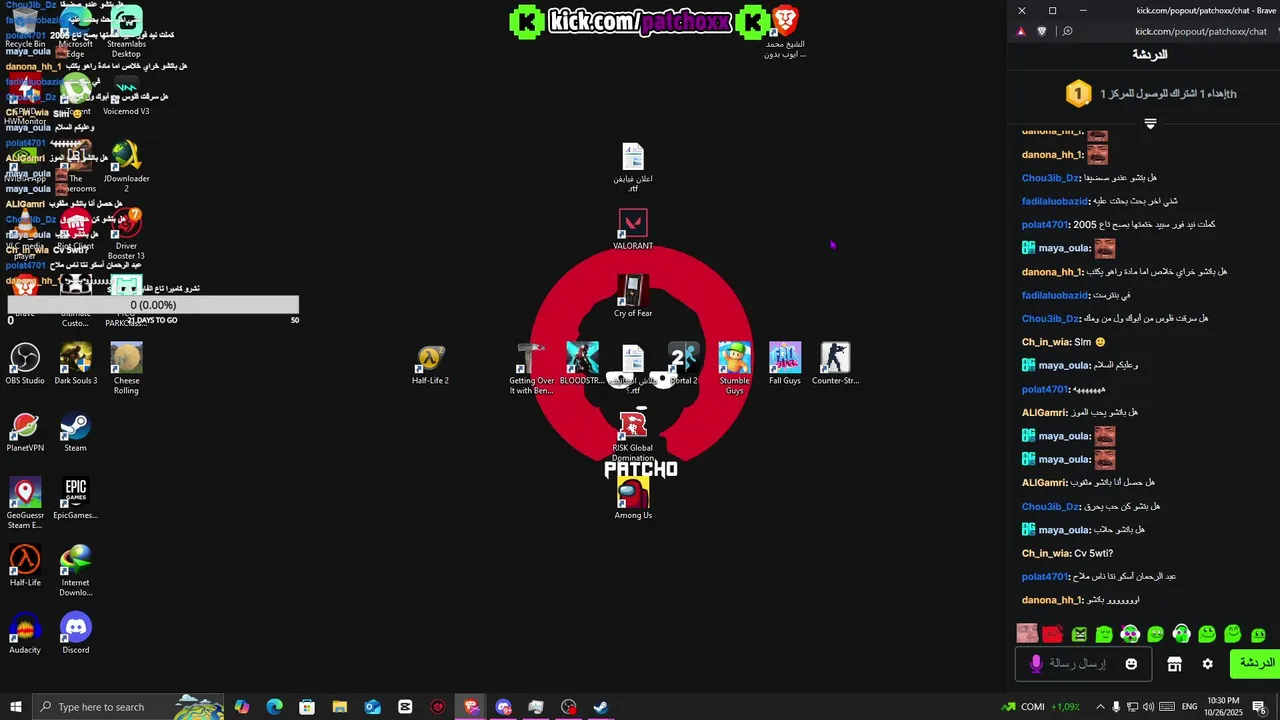The height and width of the screenshot is (720, 1280).
Task: Launch the Steam desktop shortcut
Action: (x=76, y=432)
